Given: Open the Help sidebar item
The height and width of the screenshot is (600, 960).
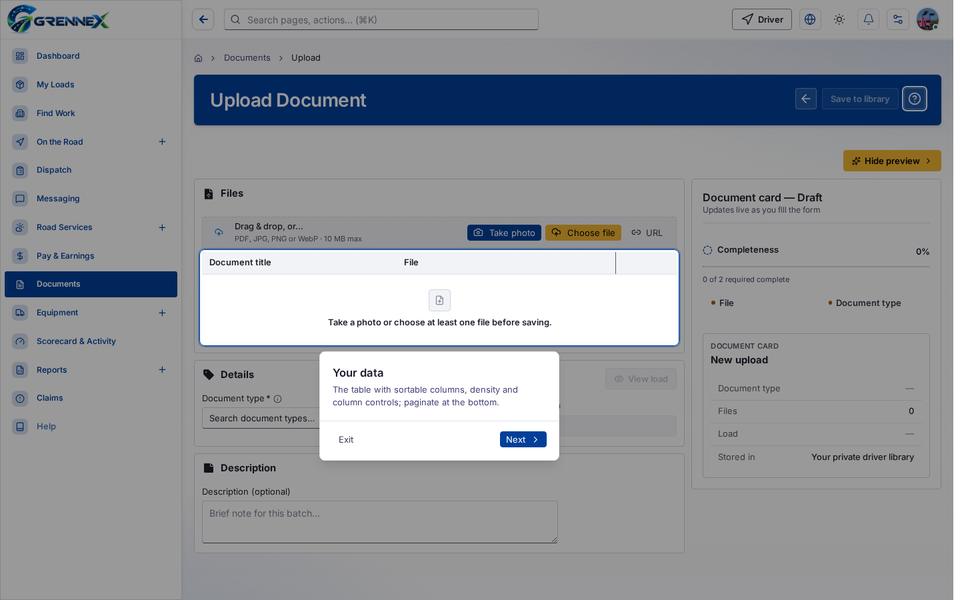Looking at the screenshot, I should 91,427.
